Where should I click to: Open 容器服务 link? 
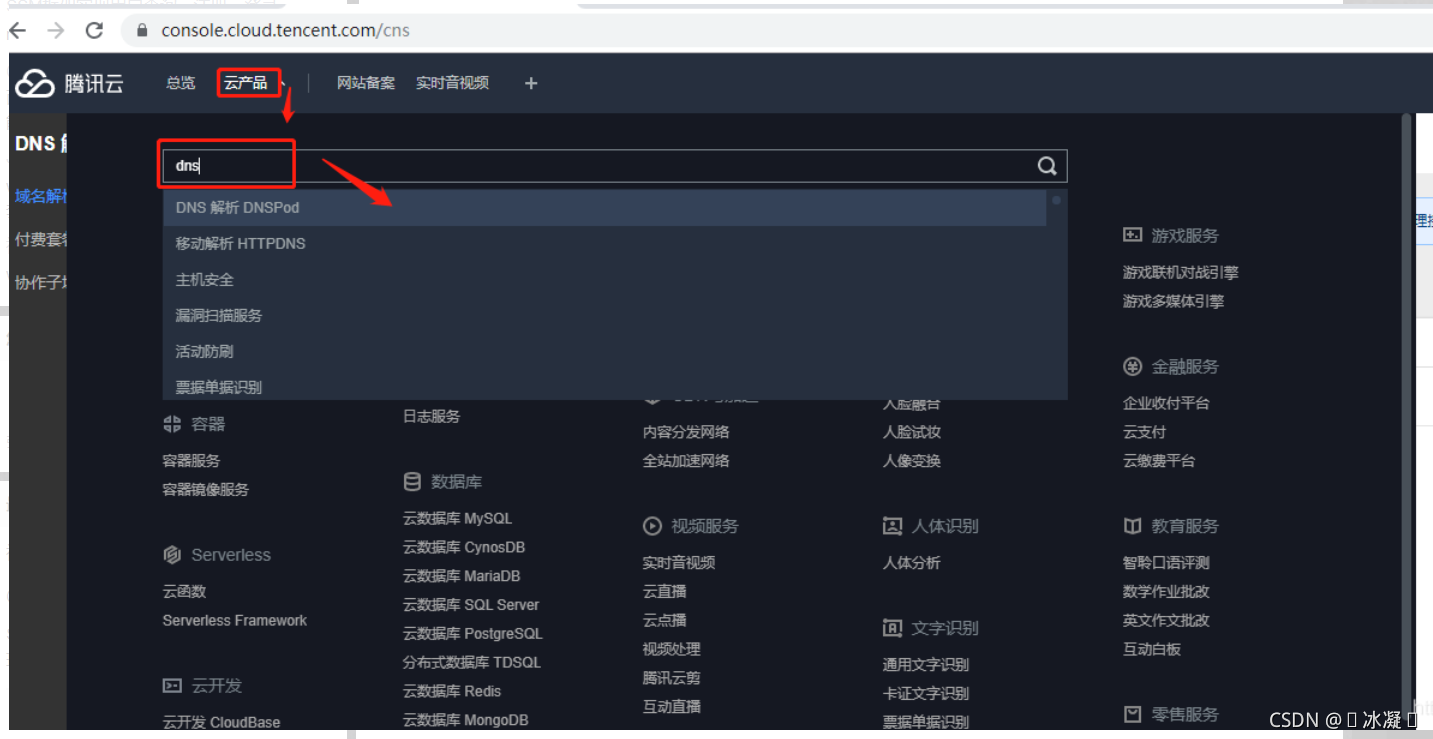(191, 461)
